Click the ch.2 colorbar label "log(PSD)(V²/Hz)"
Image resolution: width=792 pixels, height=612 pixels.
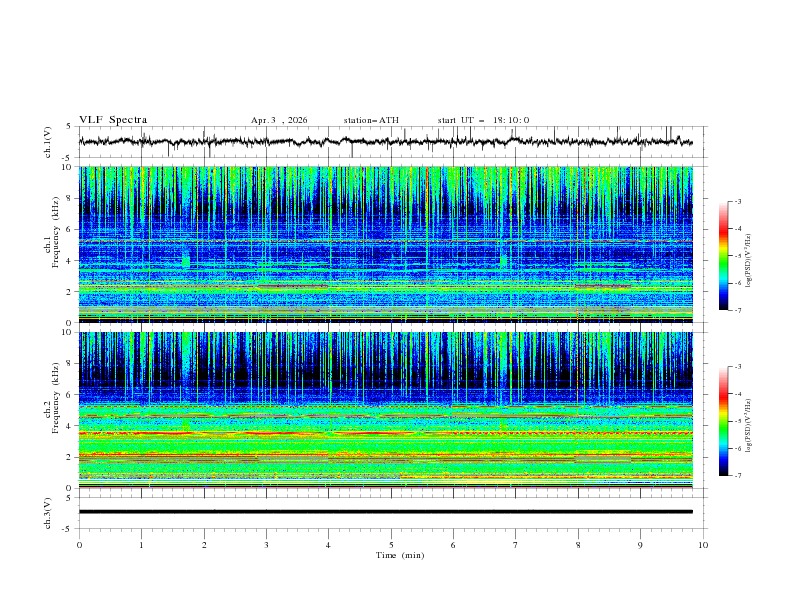coord(749,425)
